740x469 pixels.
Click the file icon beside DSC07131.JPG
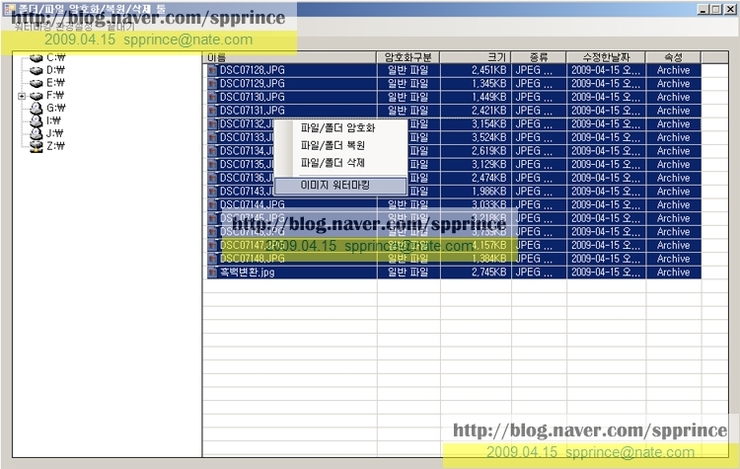(213, 111)
